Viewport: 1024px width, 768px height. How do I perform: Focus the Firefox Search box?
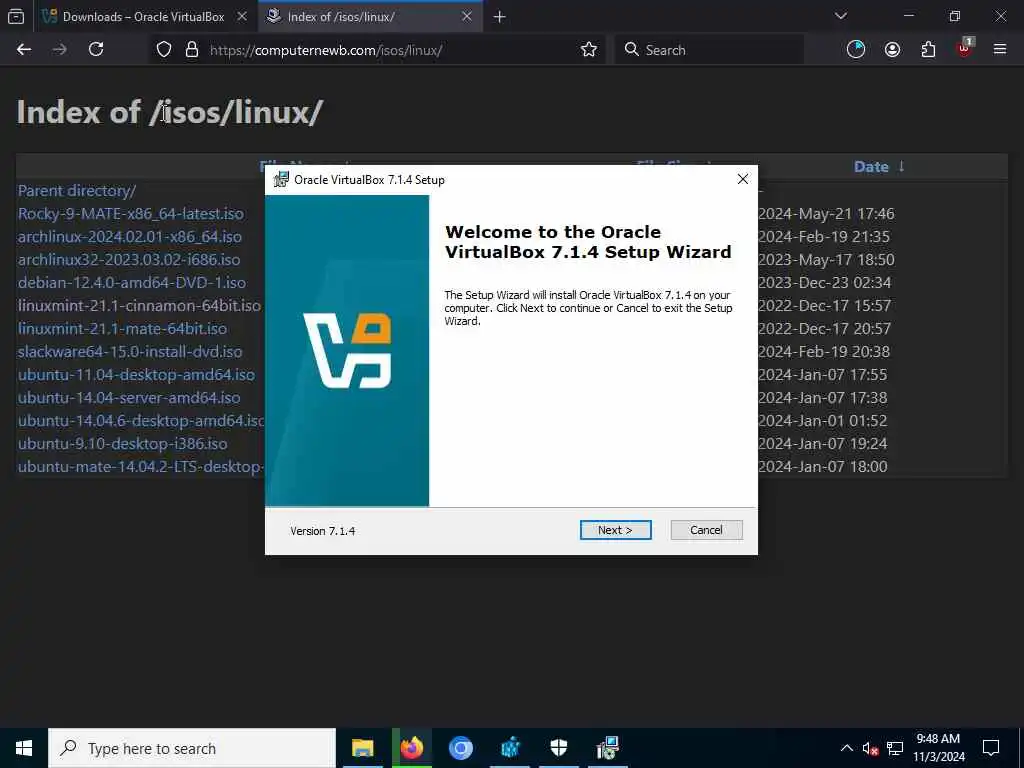[709, 50]
